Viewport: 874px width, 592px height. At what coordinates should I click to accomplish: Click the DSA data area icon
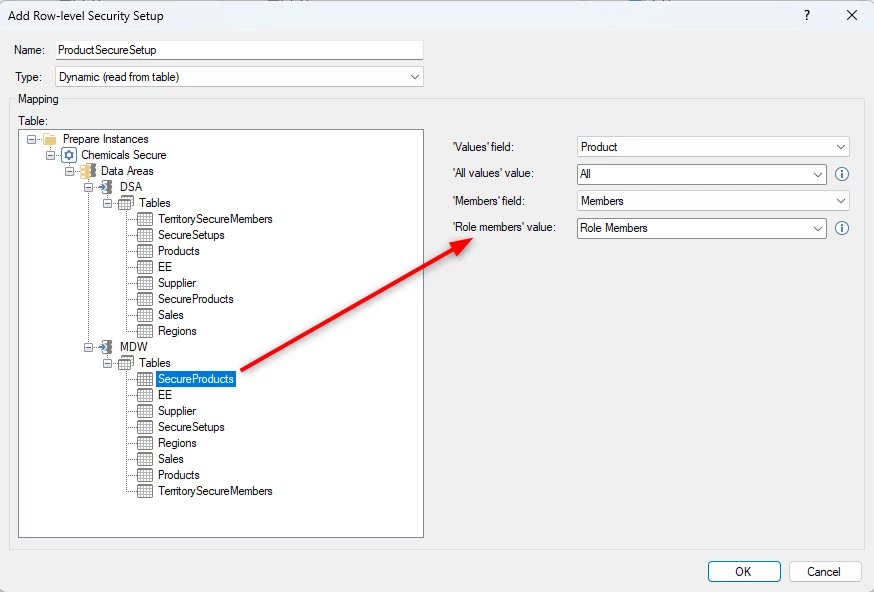[x=106, y=187]
